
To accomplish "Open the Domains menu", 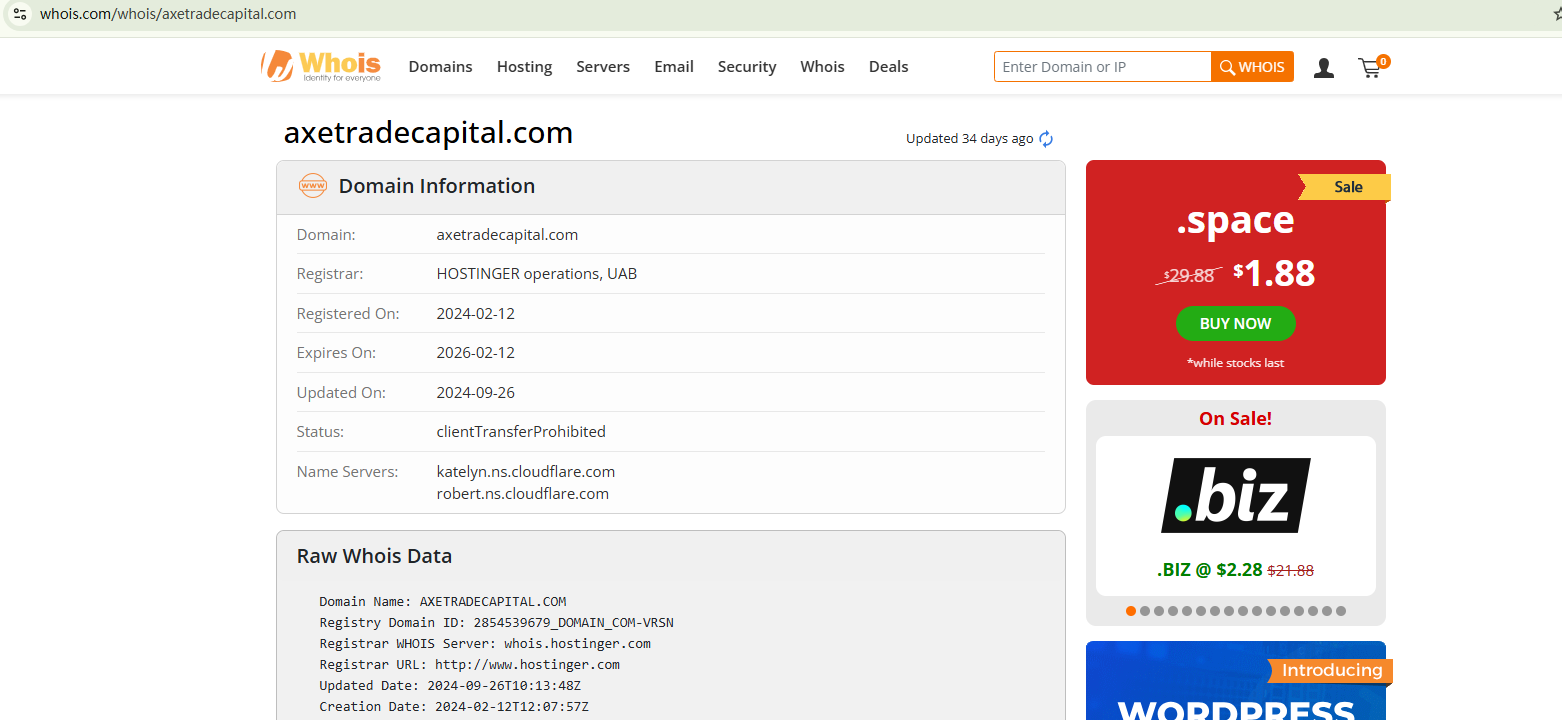I will click(440, 67).
